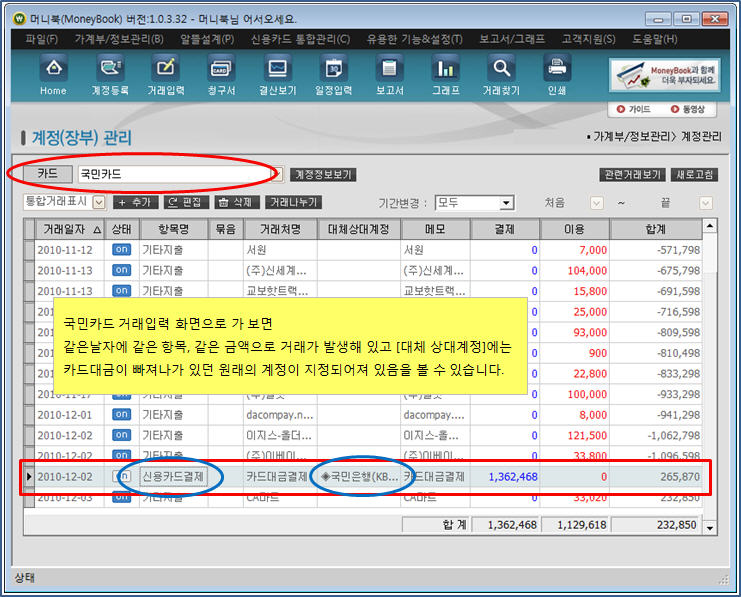Open 유용한 기능&설정(T) menu
741x597 pixels.
414,39
